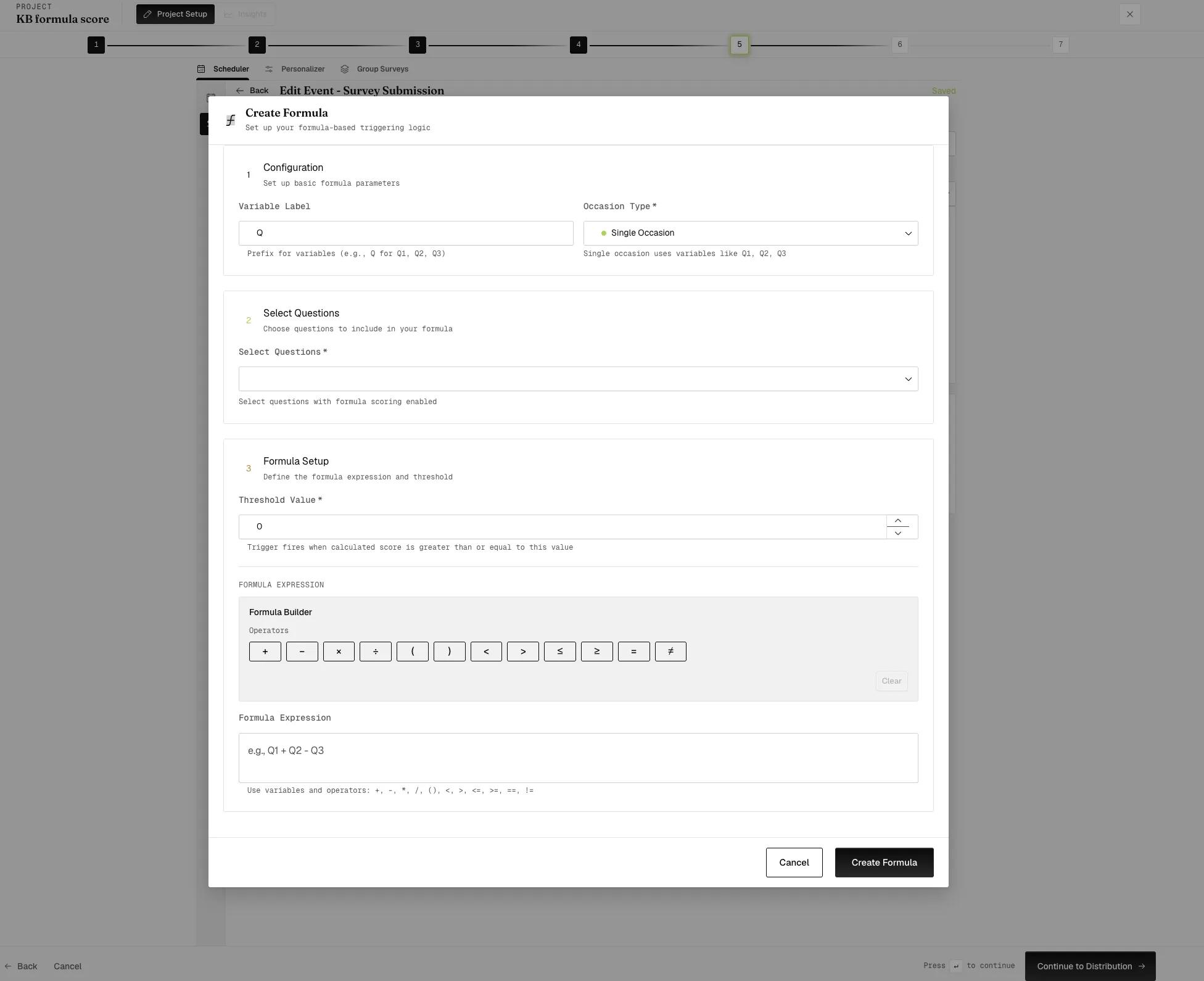Image resolution: width=1204 pixels, height=981 pixels.
Task: Go to step 7 in progress bar
Action: click(1061, 44)
